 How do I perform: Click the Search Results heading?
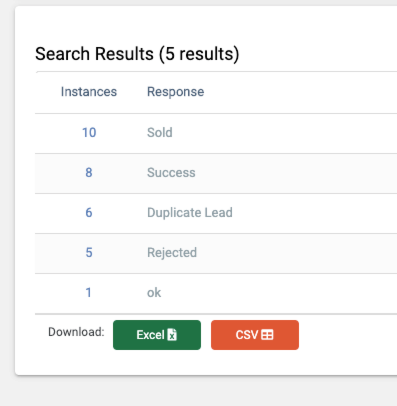tap(137, 54)
